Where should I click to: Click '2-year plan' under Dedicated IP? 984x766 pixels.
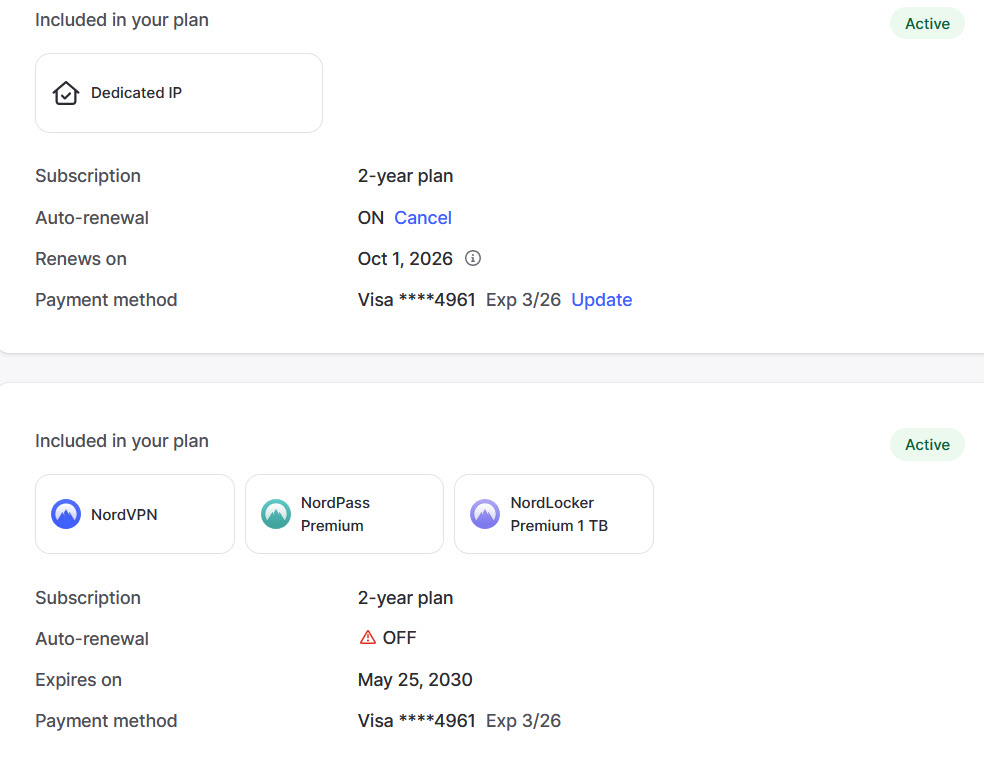(405, 176)
